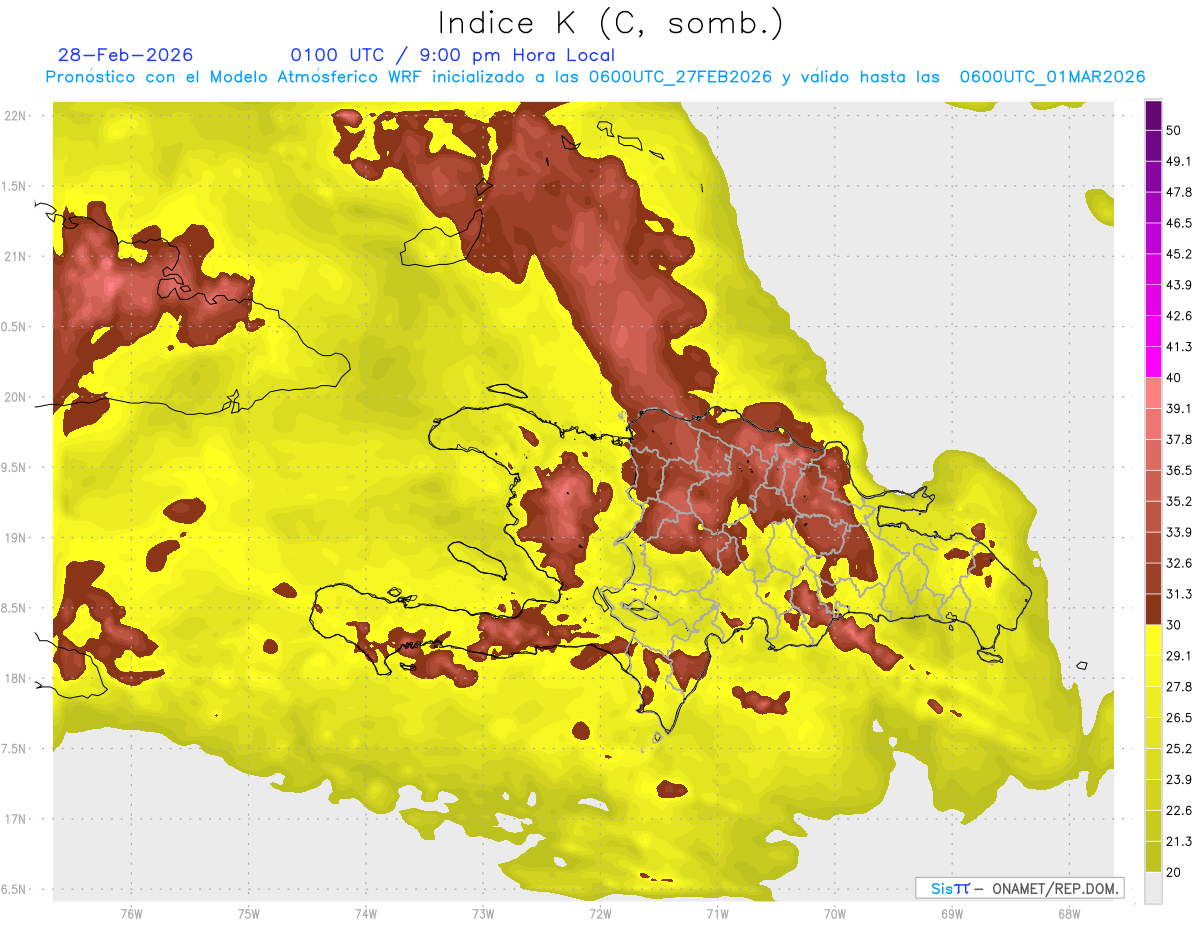Click the "74W" longitude label
The width and height of the screenshot is (1200, 927).
coord(366,913)
